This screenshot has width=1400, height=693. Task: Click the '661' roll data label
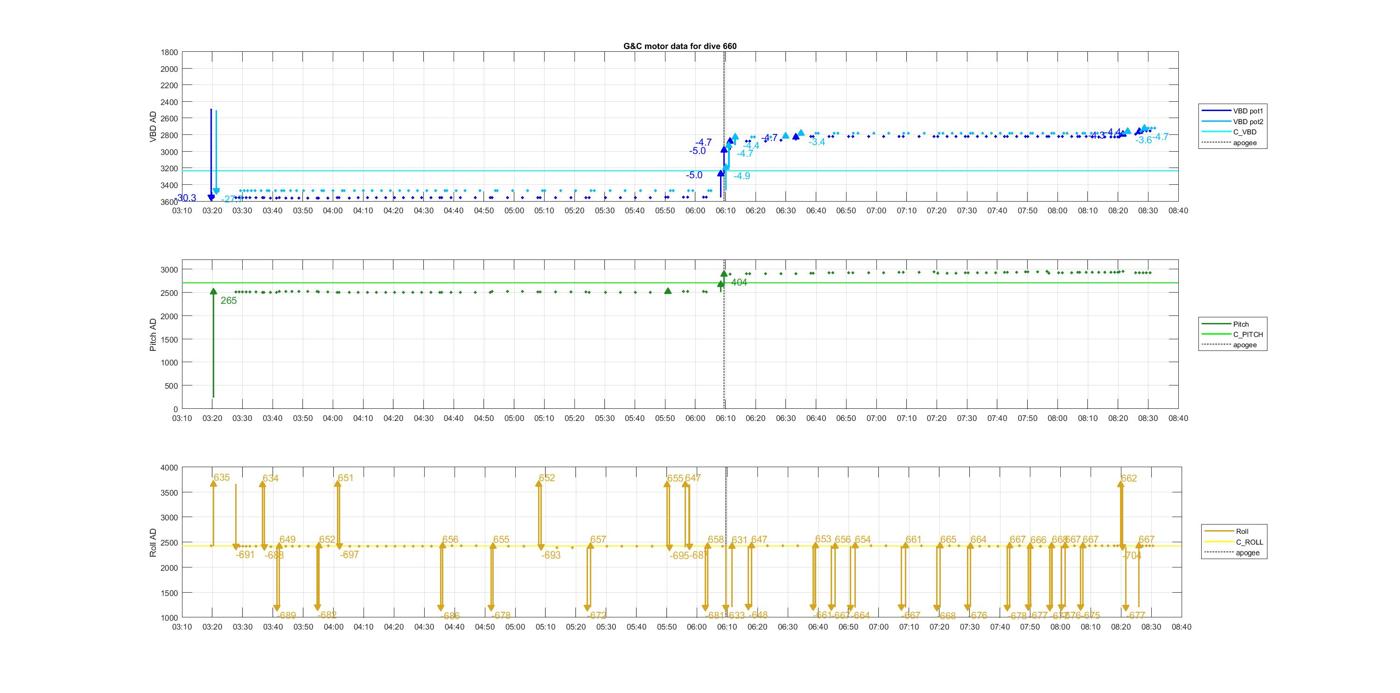[x=914, y=540]
